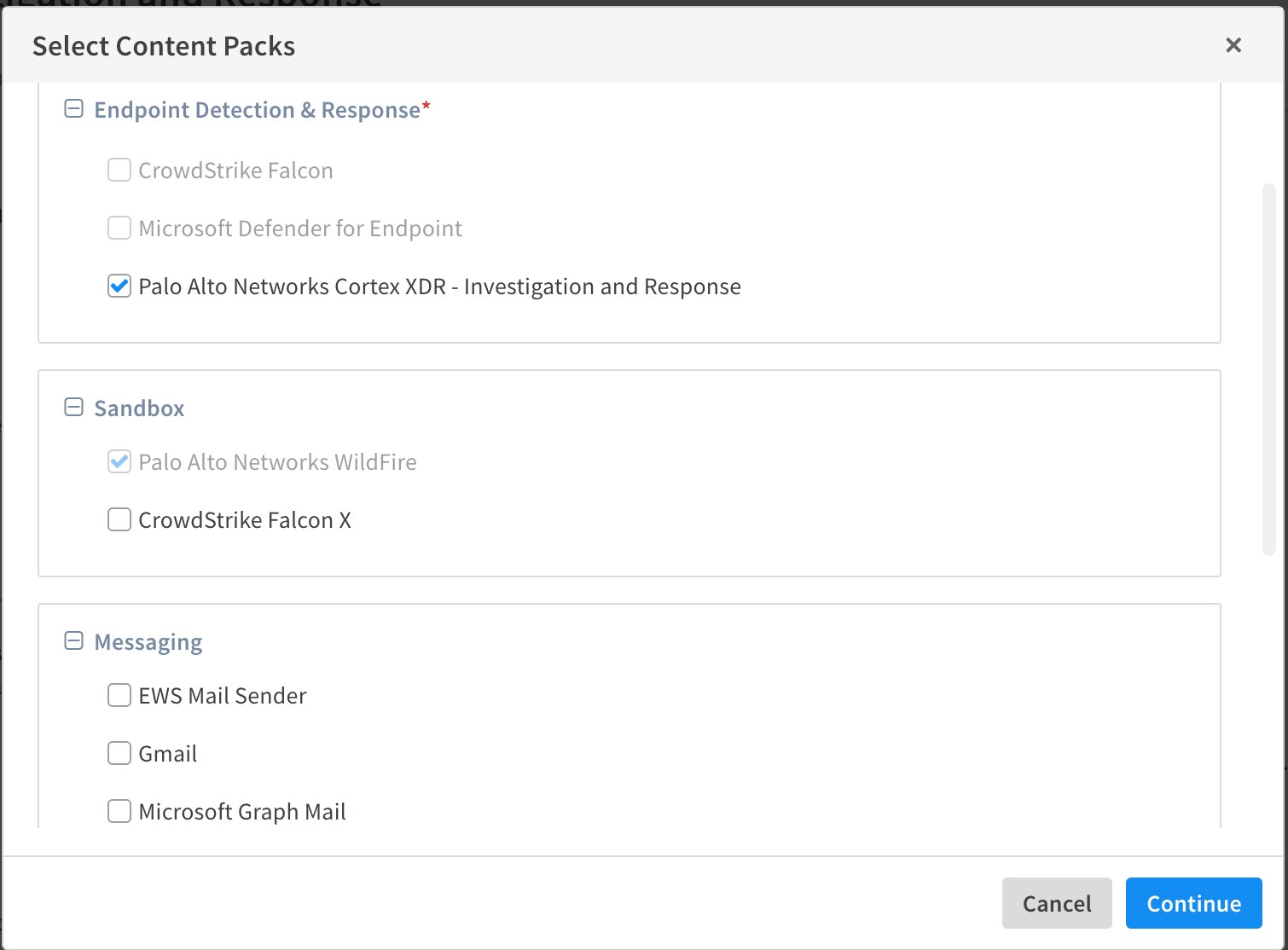Tick the Gmail checkbox
Viewport: 1288px width, 950px height.
pyautogui.click(x=119, y=753)
